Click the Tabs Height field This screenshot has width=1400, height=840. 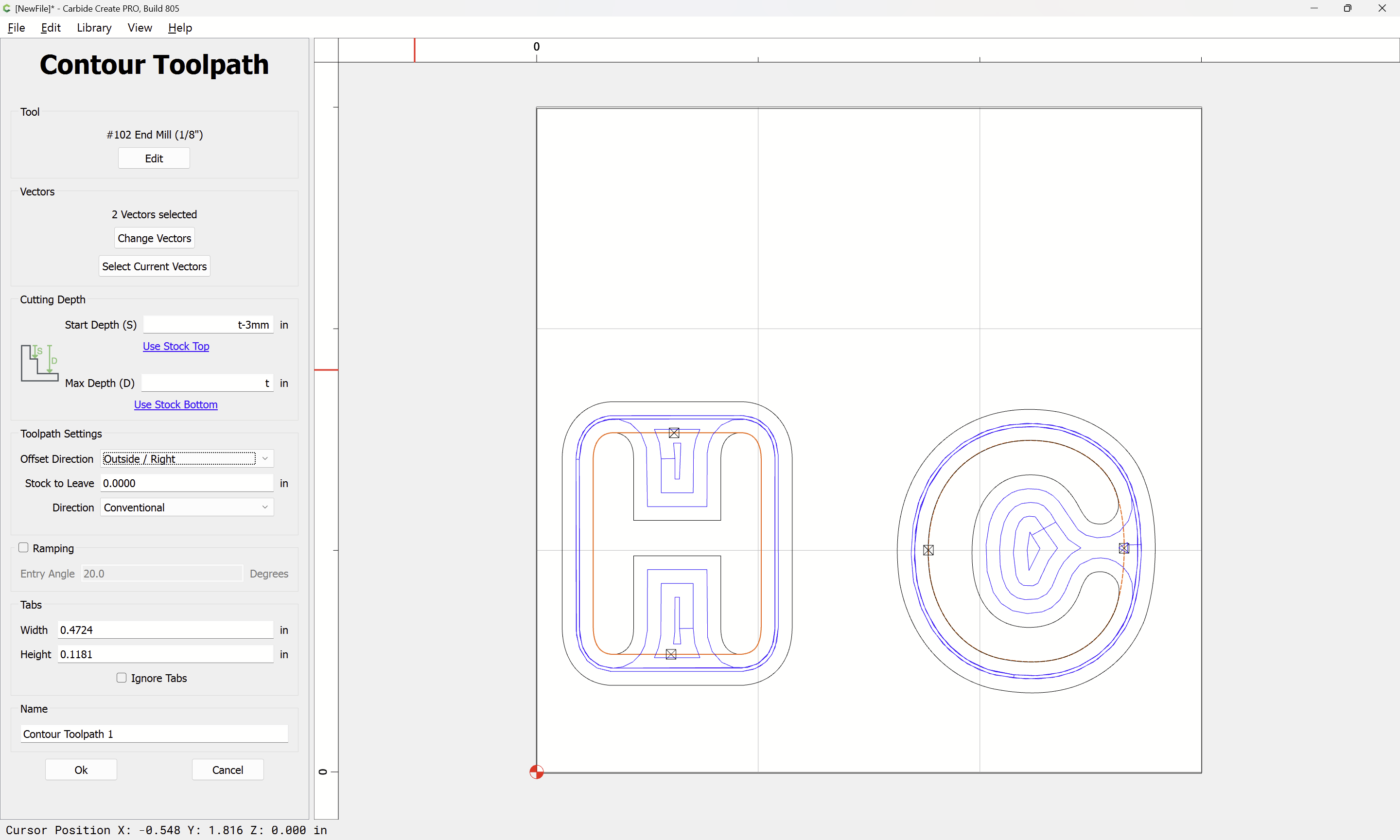point(165,654)
